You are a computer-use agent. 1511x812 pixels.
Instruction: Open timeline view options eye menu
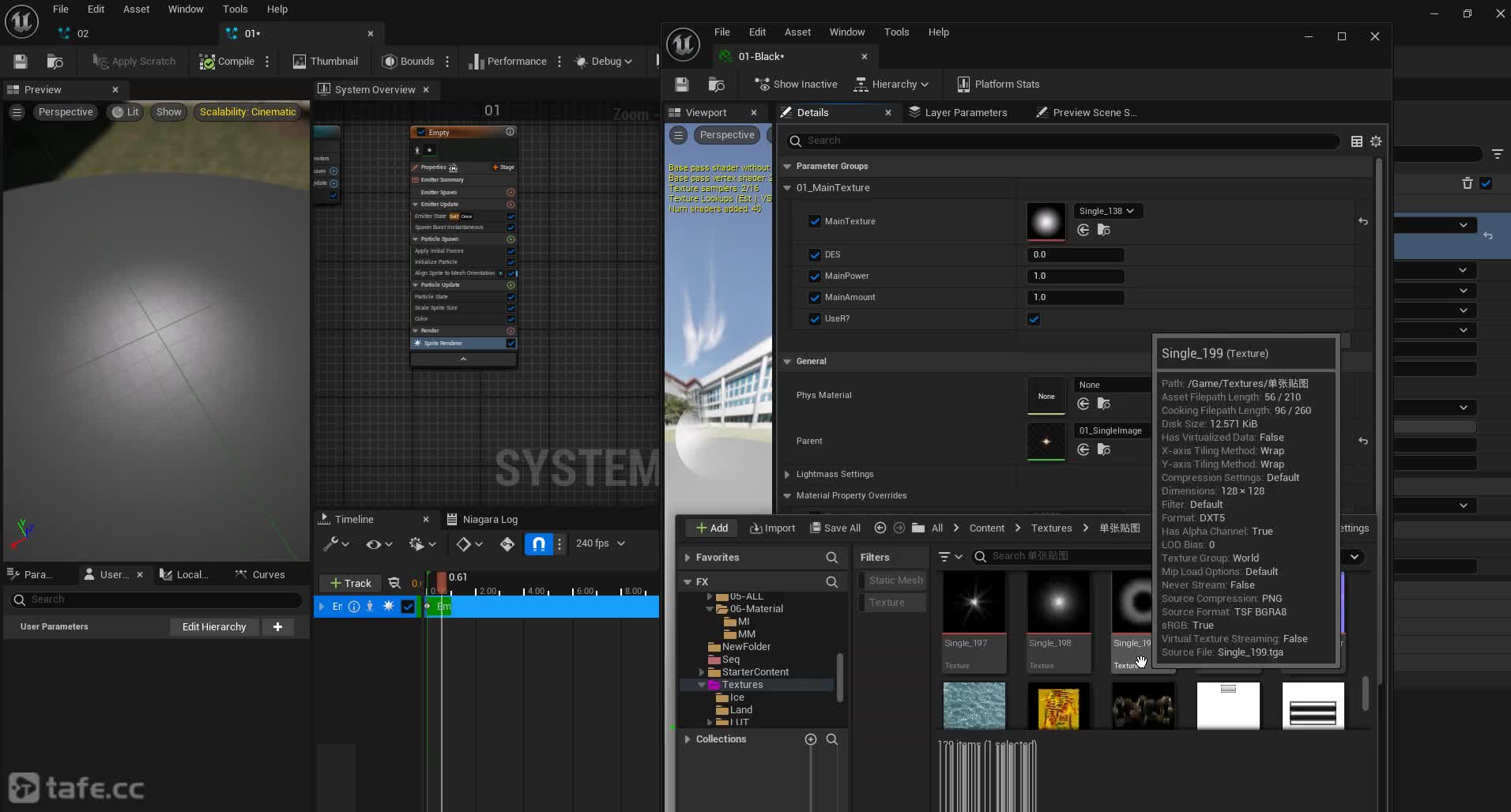pos(379,544)
